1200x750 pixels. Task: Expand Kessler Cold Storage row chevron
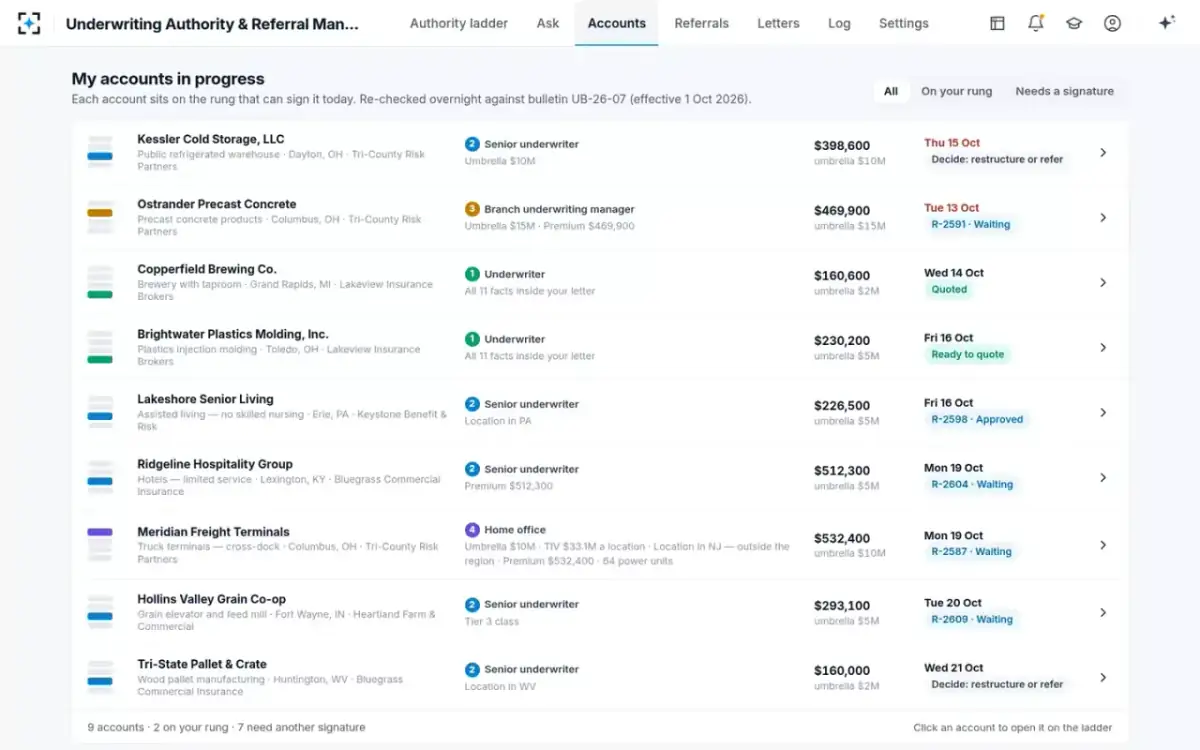(x=1103, y=153)
